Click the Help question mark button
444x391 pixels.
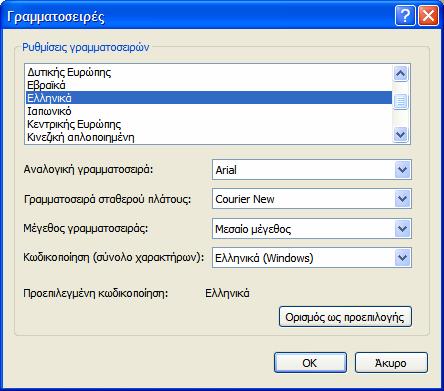tap(405, 15)
